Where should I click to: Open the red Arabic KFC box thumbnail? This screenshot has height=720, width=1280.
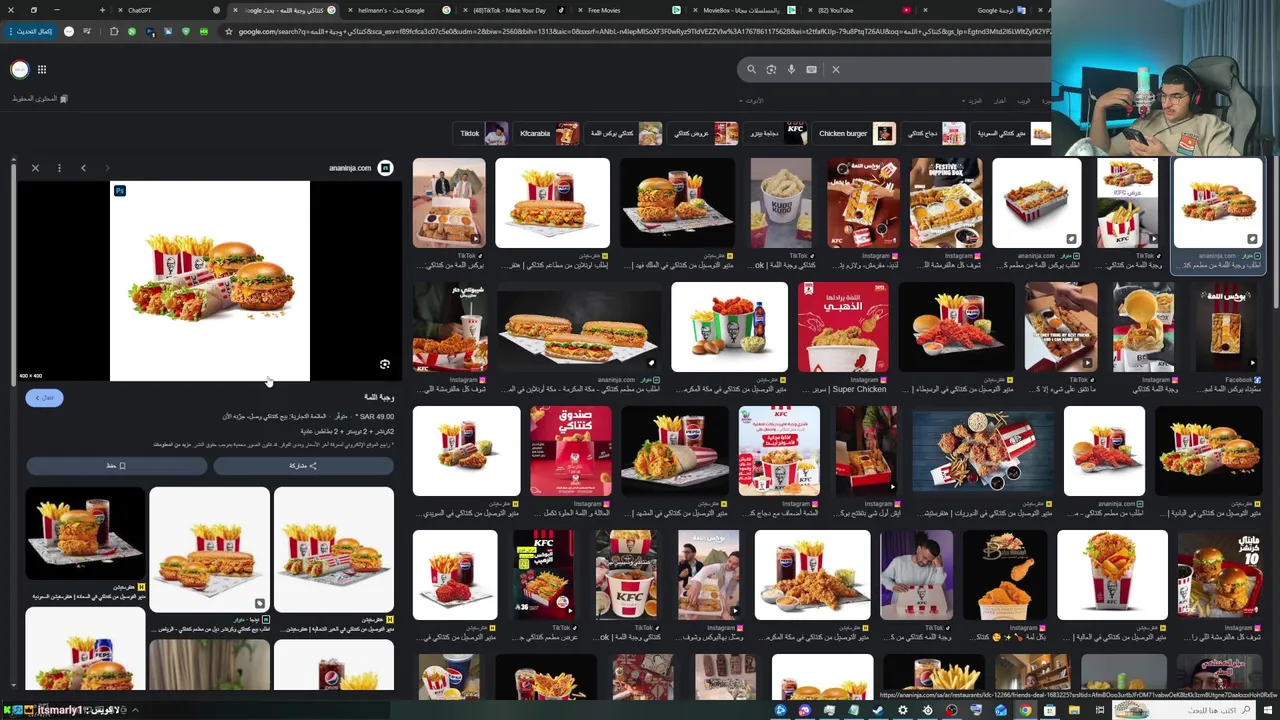click(571, 451)
